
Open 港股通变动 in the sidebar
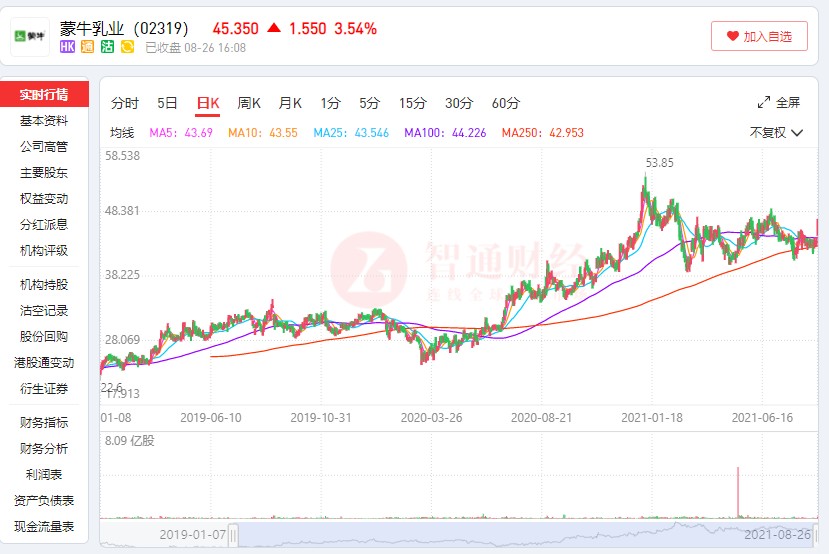[44, 362]
